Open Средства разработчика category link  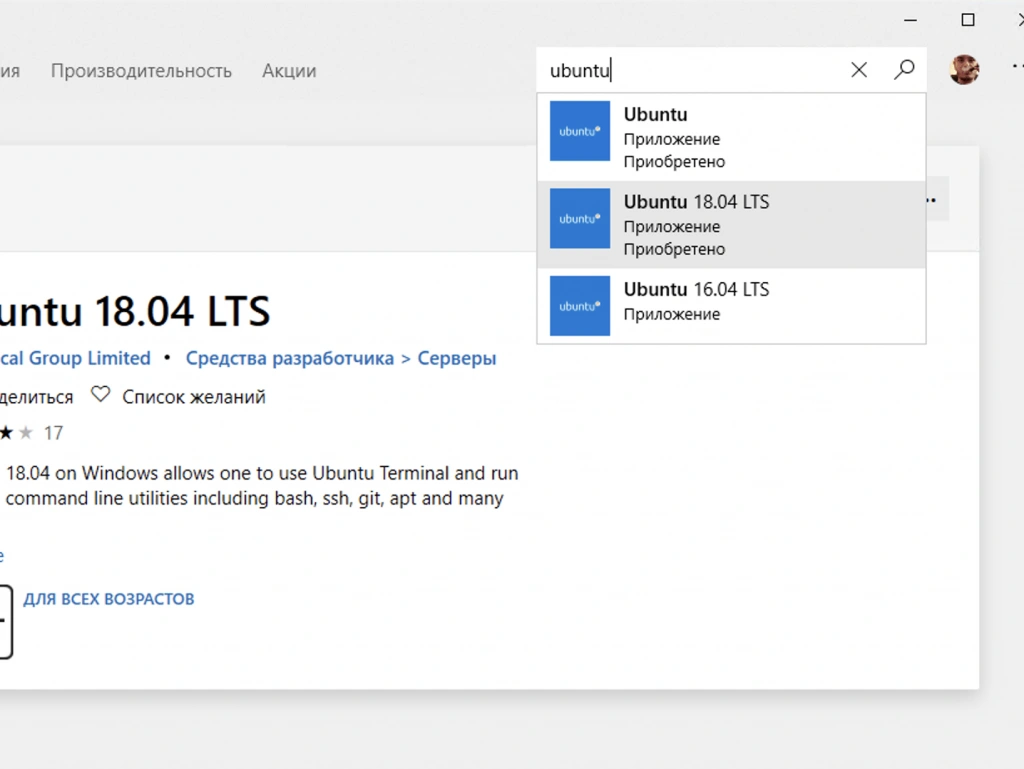[x=290, y=358]
